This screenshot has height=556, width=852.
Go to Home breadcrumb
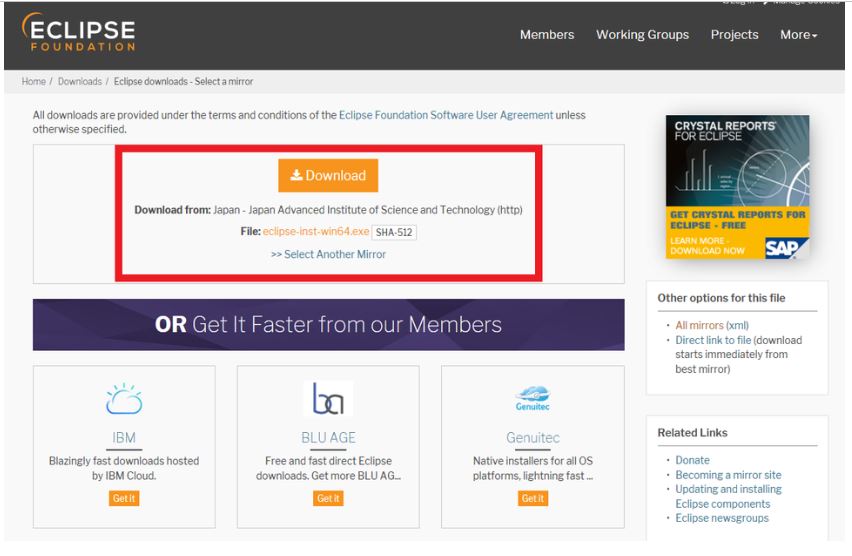pos(34,82)
